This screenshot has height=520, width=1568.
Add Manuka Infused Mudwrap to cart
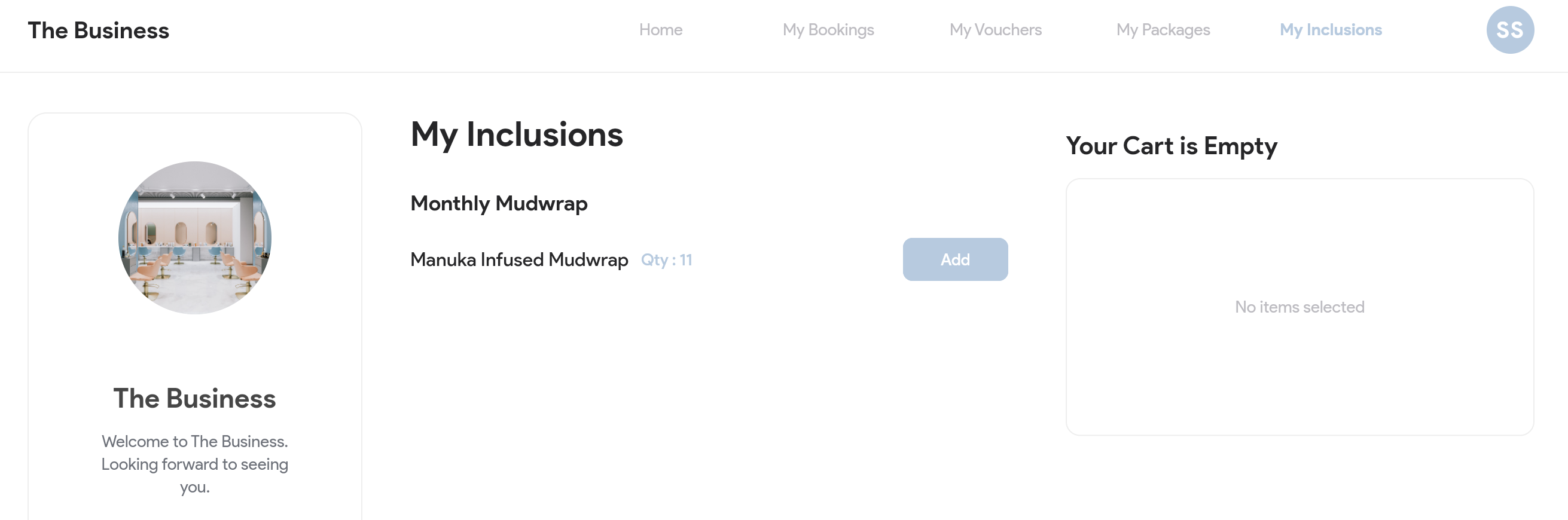coord(955,259)
